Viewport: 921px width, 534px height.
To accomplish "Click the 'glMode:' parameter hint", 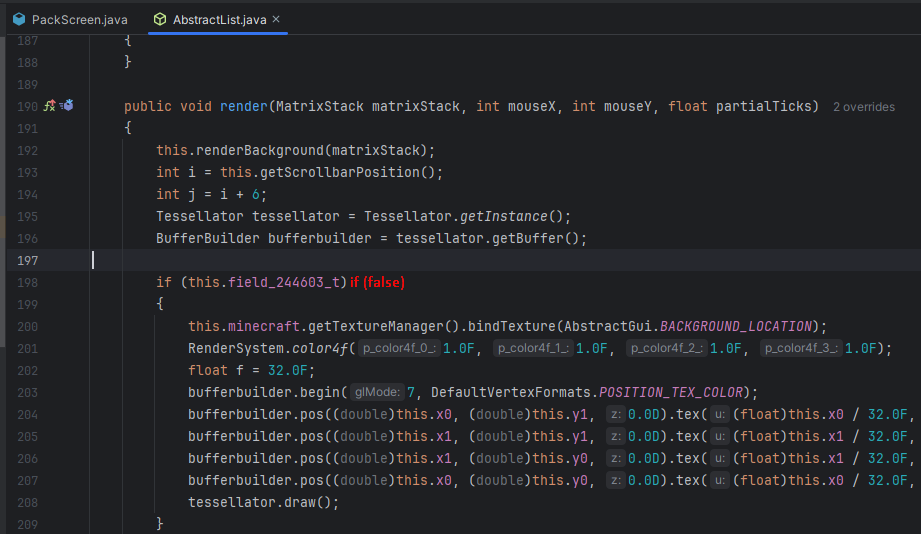I will [377, 392].
